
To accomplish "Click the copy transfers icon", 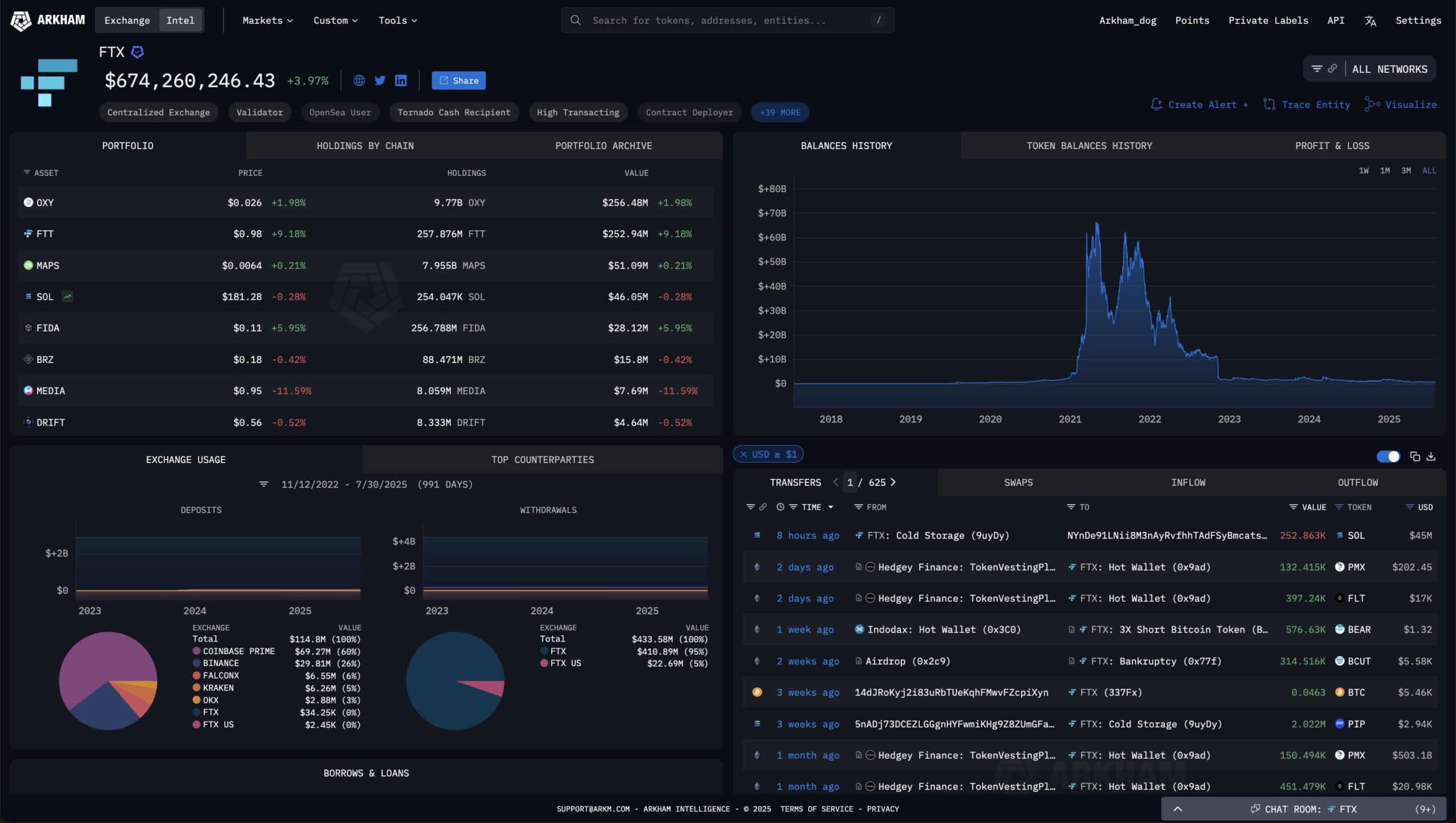I will tap(1415, 456).
